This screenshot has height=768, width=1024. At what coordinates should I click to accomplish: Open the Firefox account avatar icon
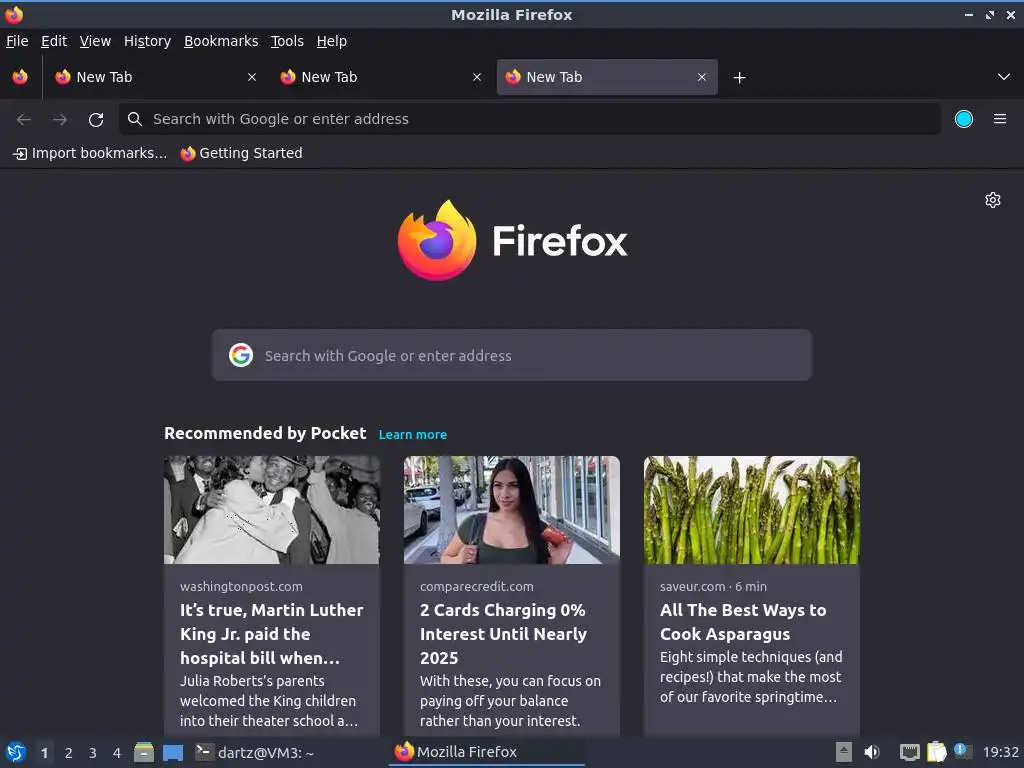click(963, 119)
